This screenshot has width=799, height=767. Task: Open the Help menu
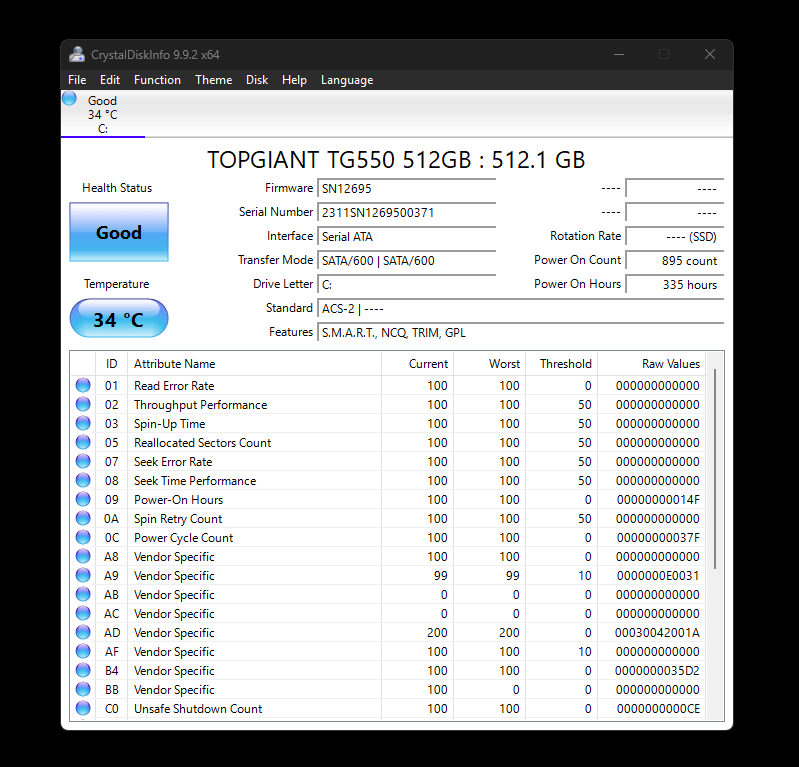click(x=294, y=80)
